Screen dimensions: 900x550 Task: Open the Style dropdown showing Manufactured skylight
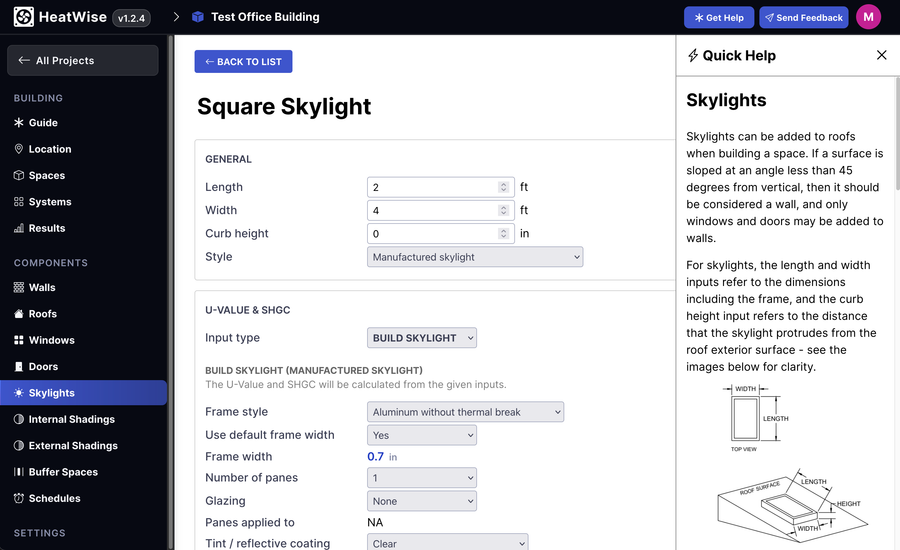(475, 257)
